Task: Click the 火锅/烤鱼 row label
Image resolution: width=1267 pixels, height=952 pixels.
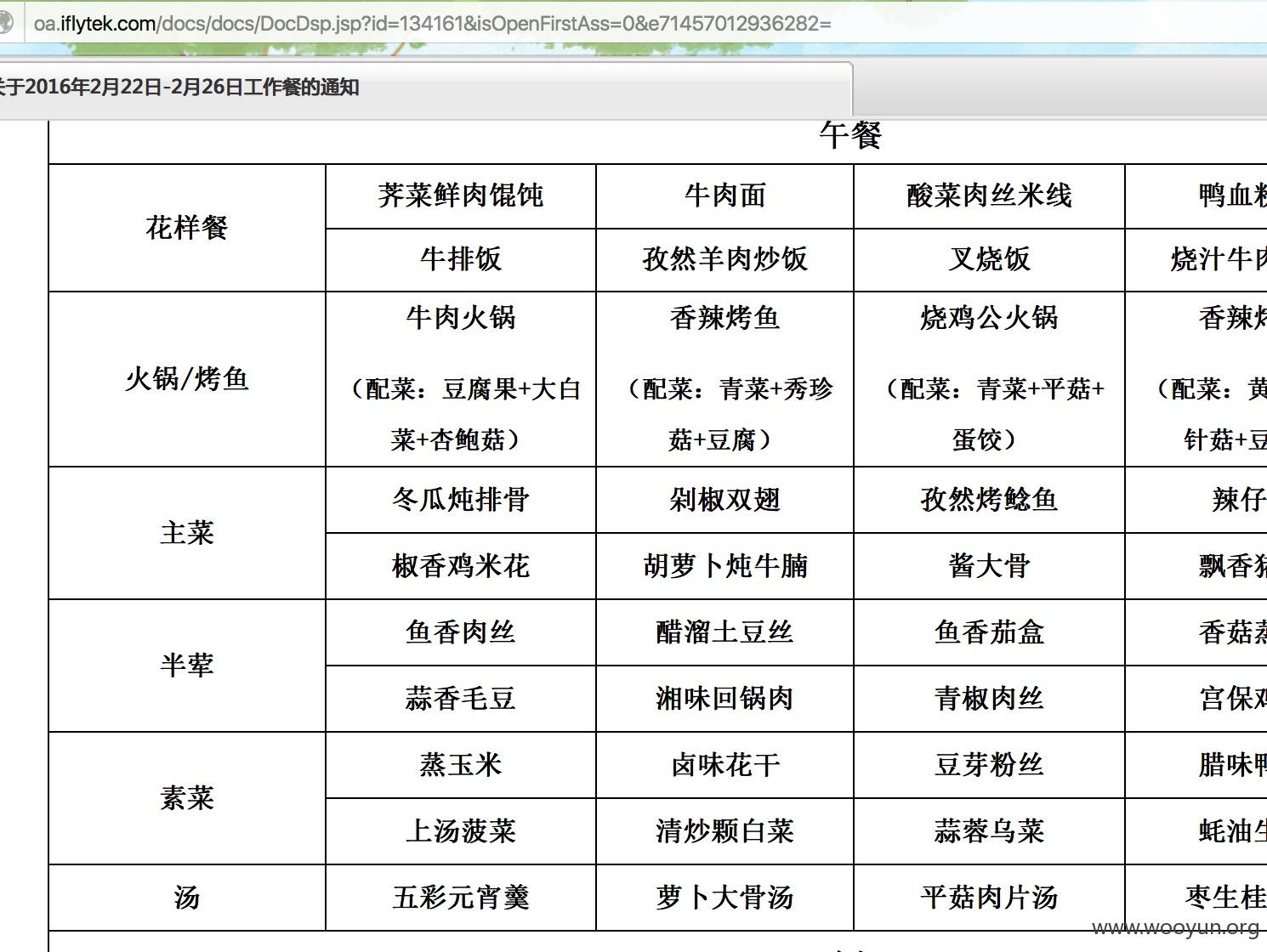Action: (x=187, y=379)
